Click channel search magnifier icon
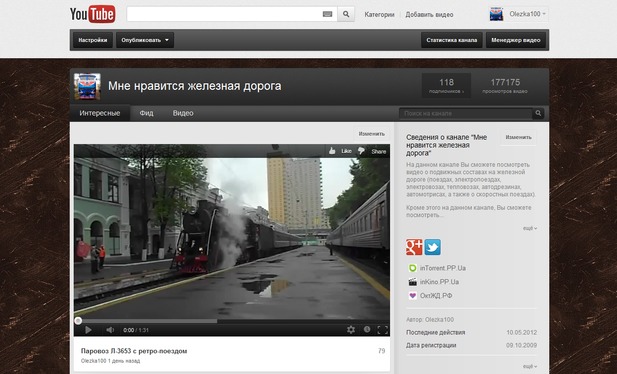The image size is (617, 374). [x=538, y=113]
